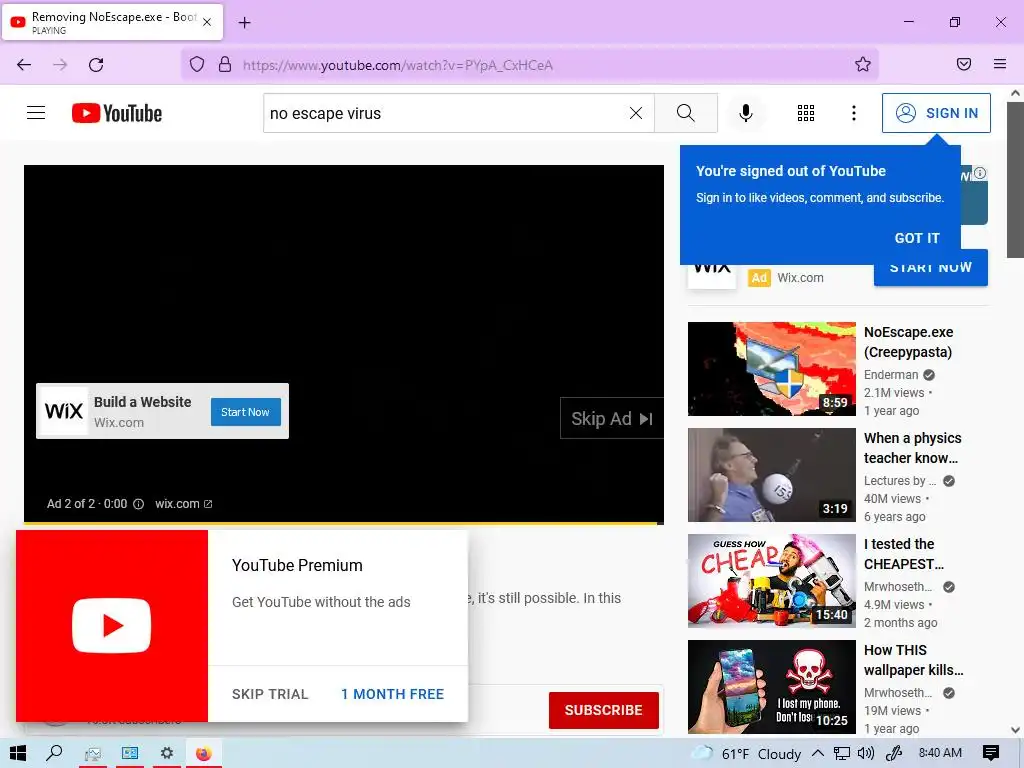Clear the search box with the X
Screen dimensions: 1024x768
[x=635, y=113]
